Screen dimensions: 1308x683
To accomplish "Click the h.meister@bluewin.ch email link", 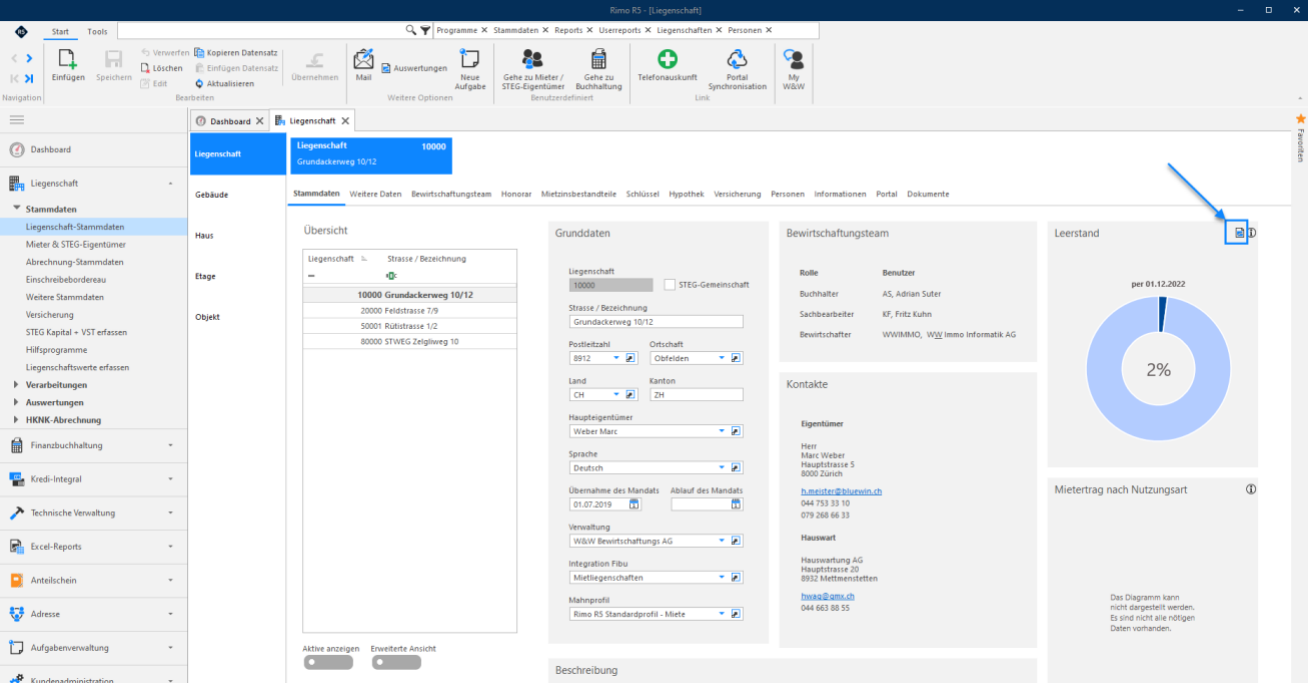I will pos(841,492).
